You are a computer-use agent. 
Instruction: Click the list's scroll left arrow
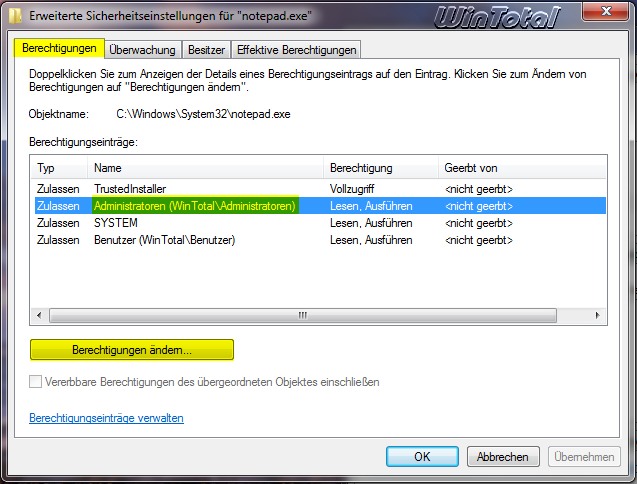39,315
